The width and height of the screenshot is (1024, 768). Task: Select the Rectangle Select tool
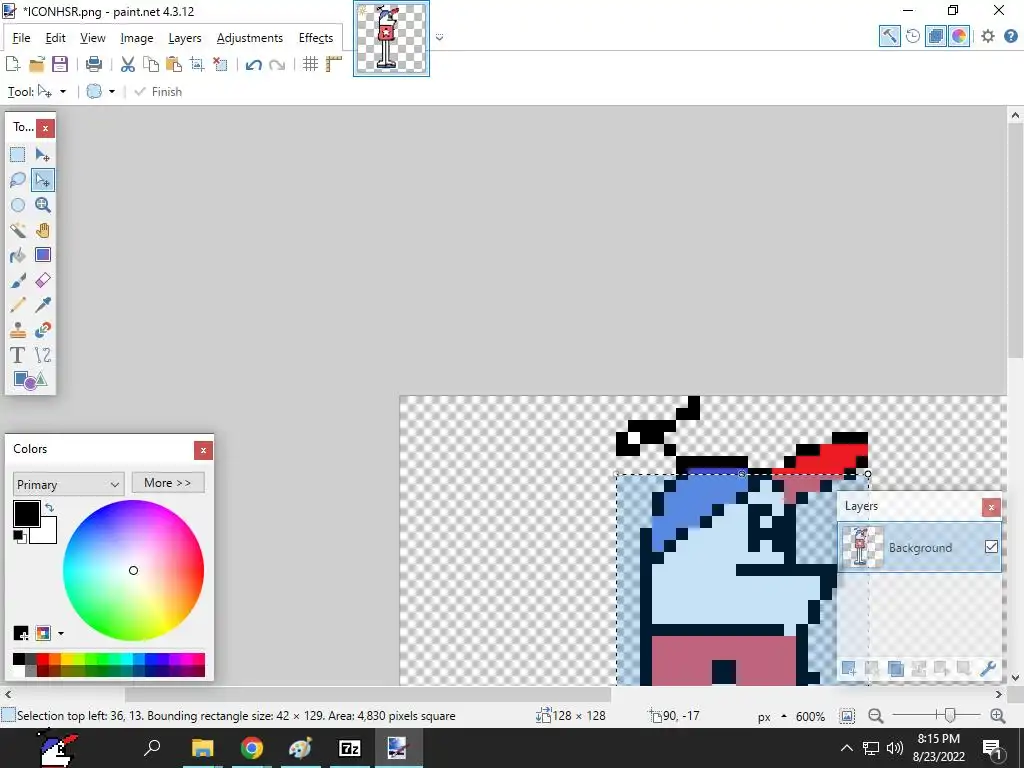pos(18,155)
